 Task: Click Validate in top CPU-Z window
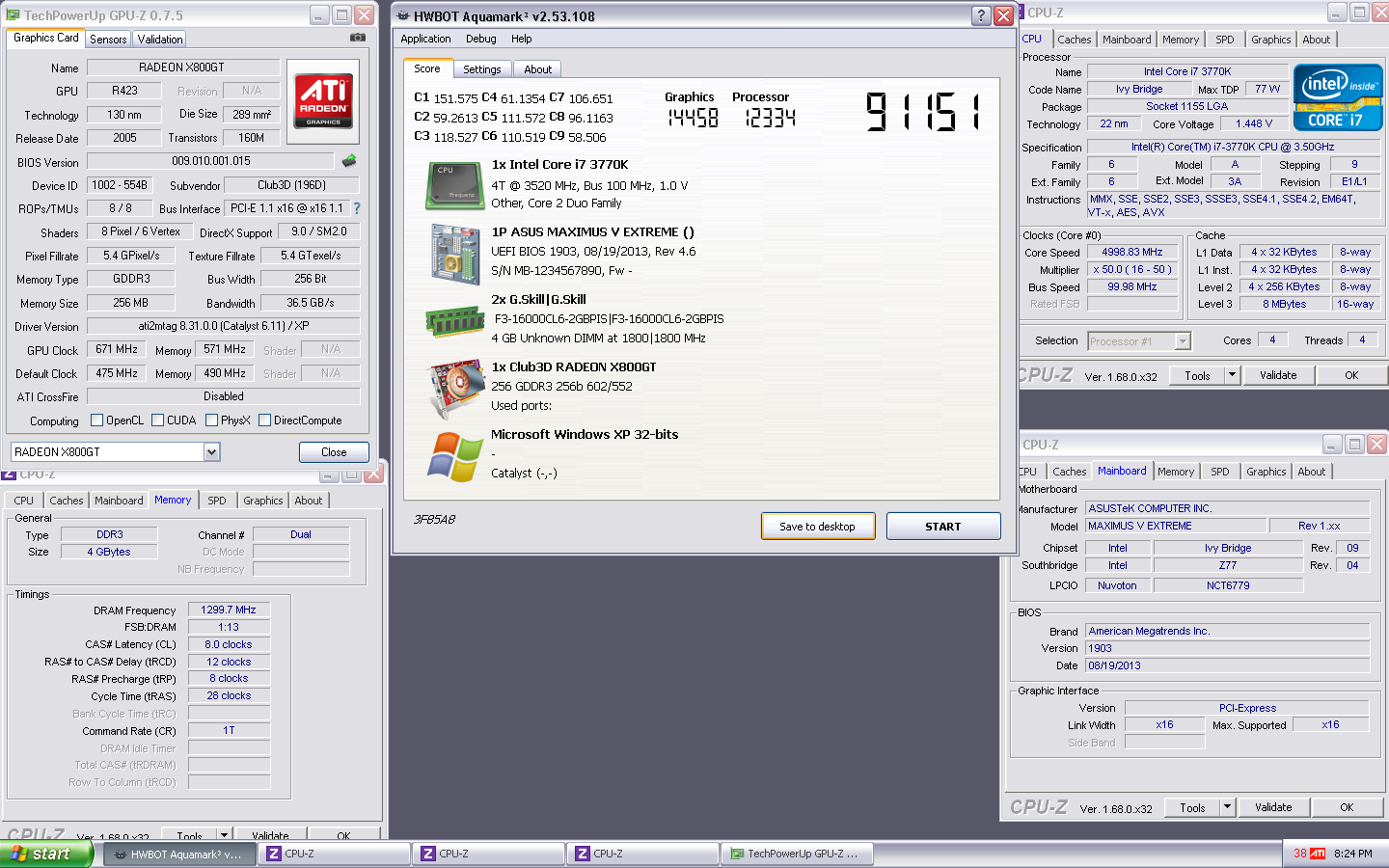coord(1278,375)
